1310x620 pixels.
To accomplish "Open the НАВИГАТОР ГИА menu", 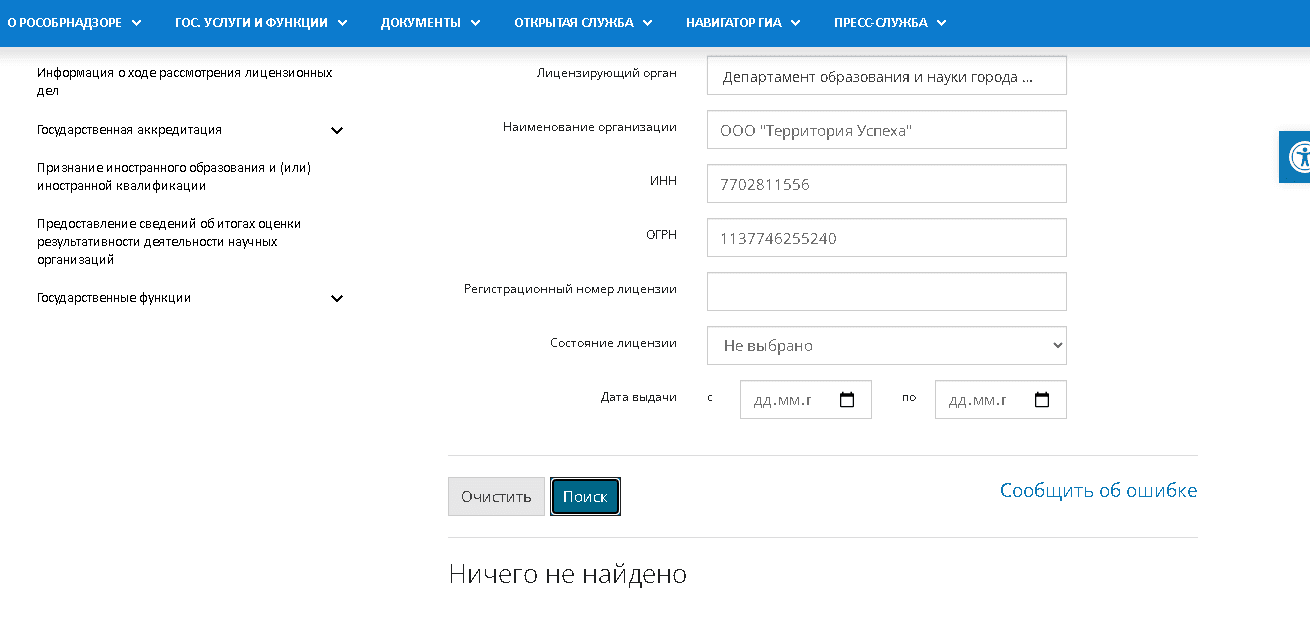I will click(740, 22).
